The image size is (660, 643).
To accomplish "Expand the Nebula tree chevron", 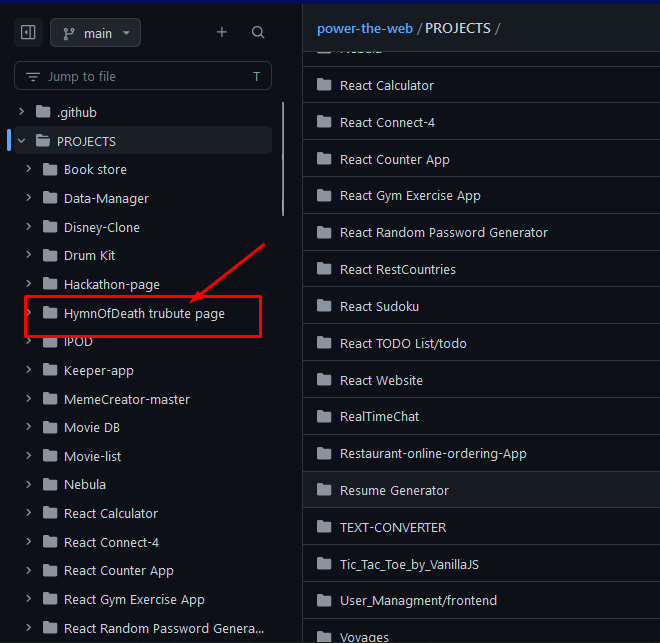I will 29,484.
